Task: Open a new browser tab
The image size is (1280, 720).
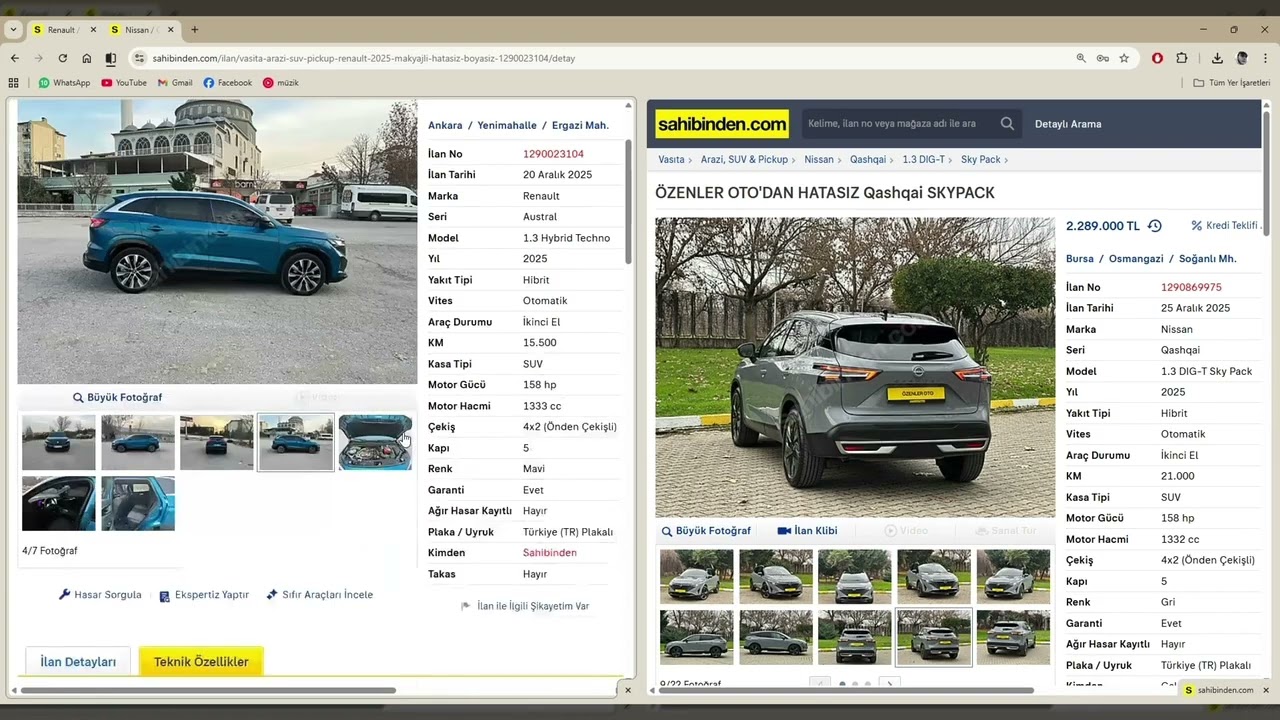Action: 194,30
